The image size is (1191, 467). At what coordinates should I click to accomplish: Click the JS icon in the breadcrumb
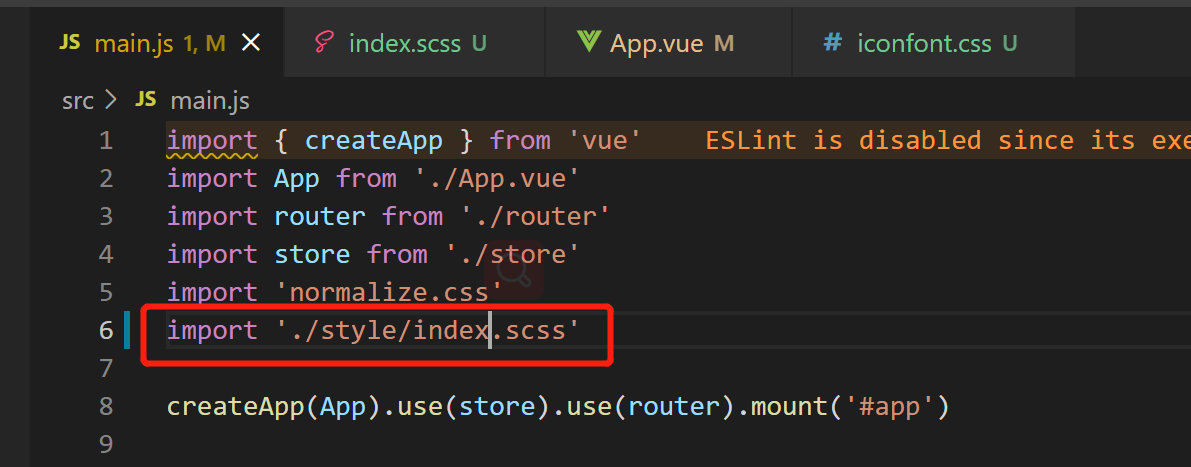click(x=146, y=100)
